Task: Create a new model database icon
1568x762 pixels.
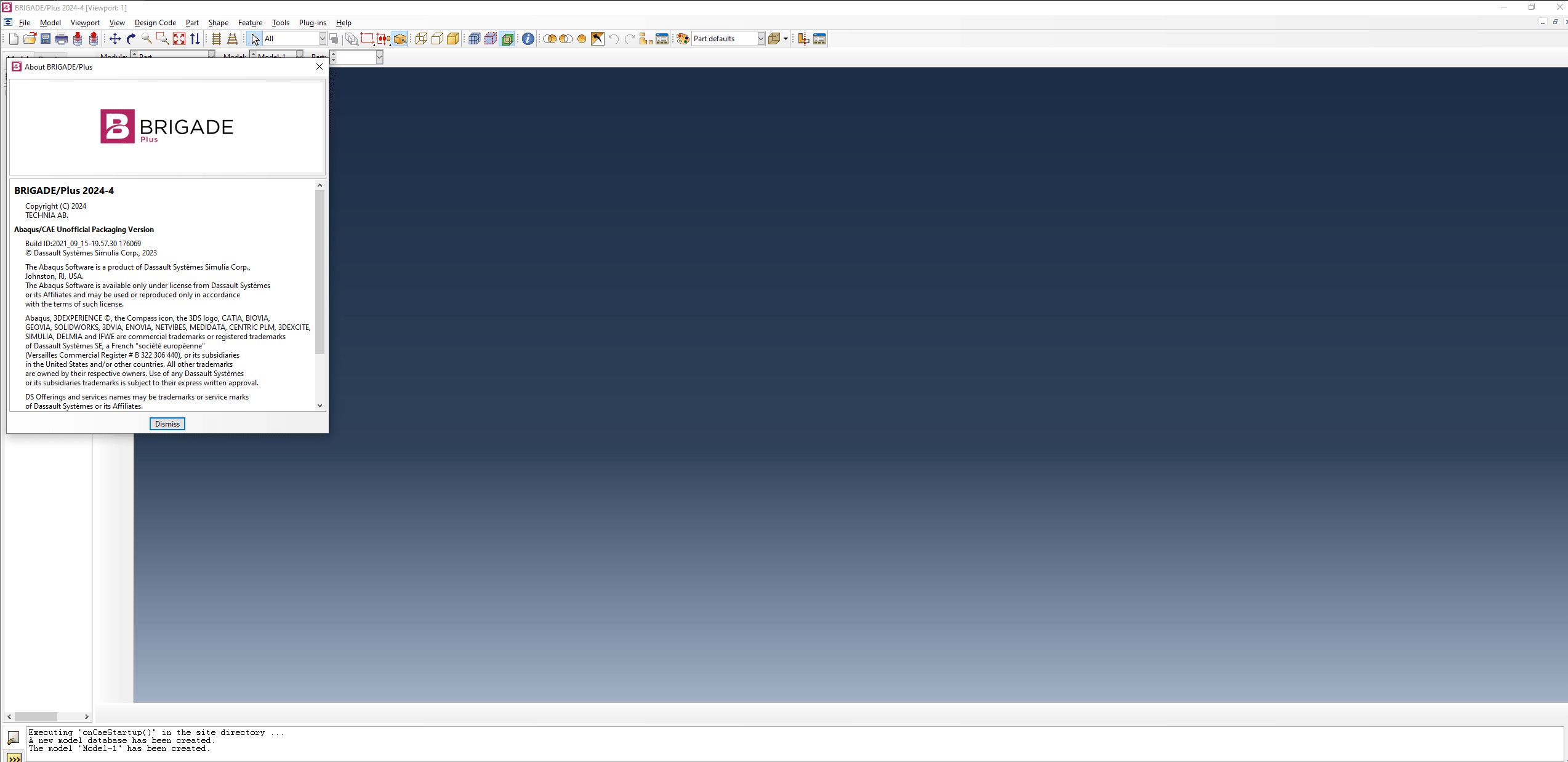Action: [14, 39]
